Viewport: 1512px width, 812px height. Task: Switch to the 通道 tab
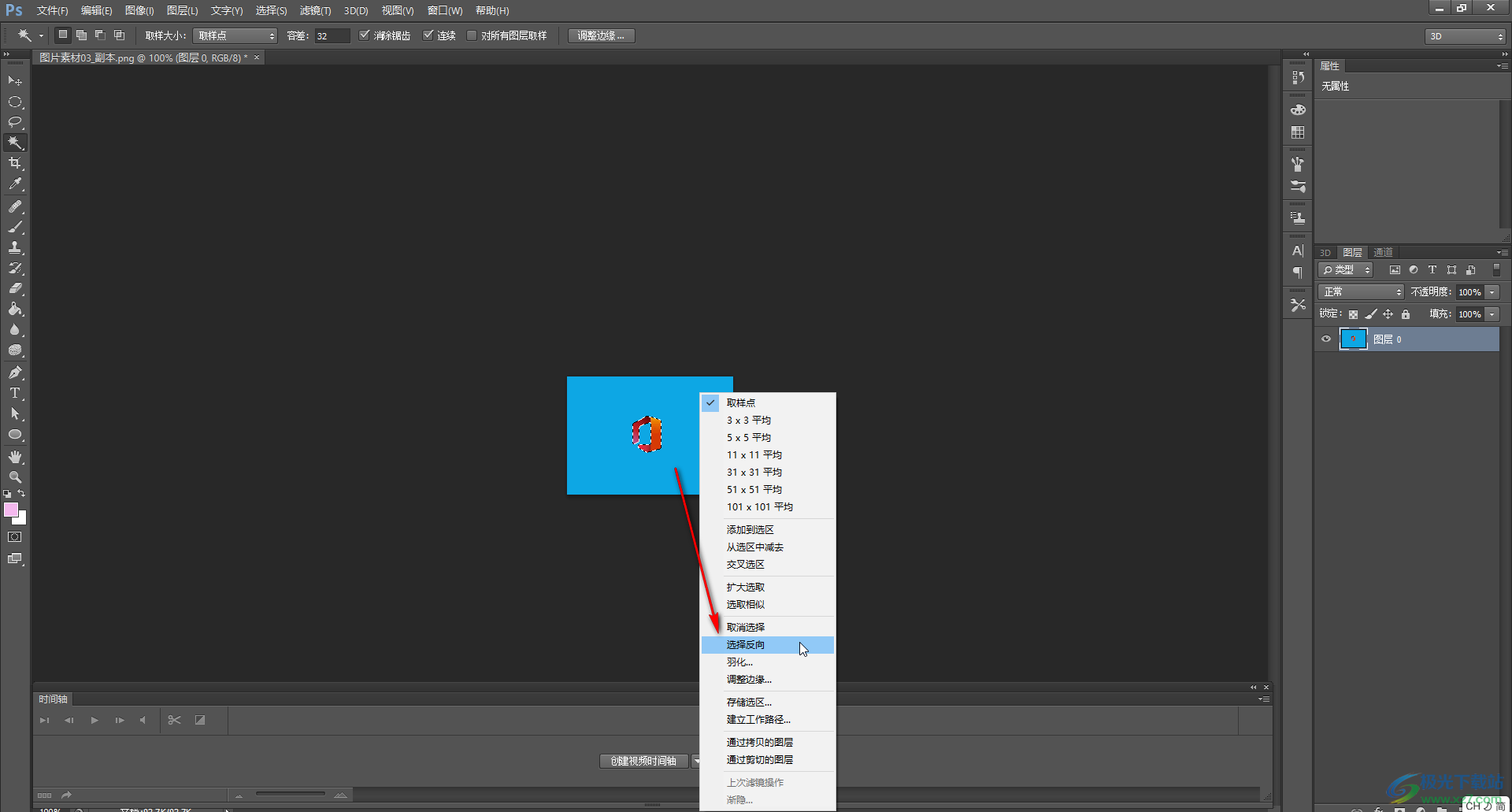point(1383,253)
